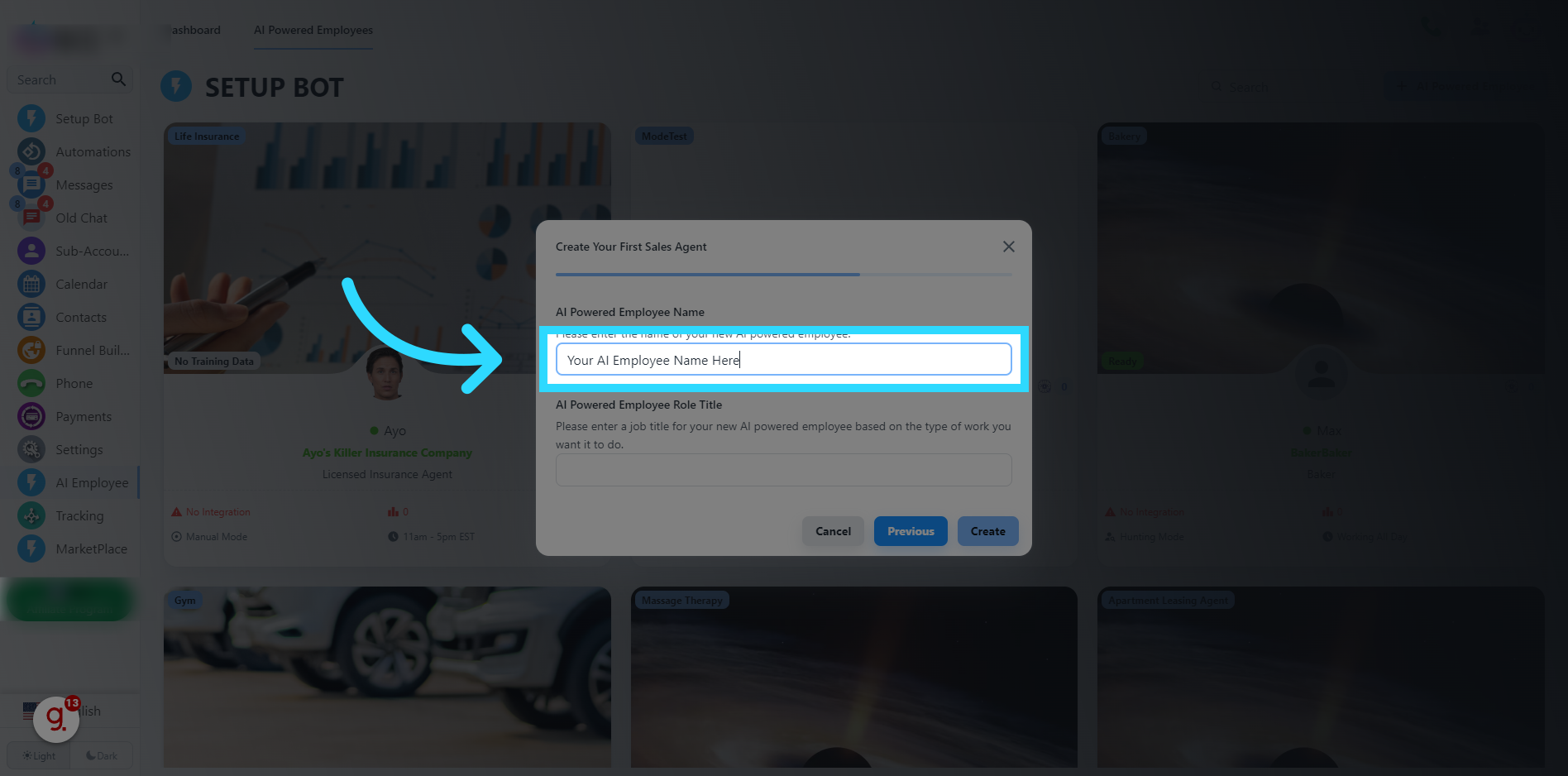The height and width of the screenshot is (776, 1568).
Task: Click the Previous button in dialog
Action: click(x=911, y=531)
